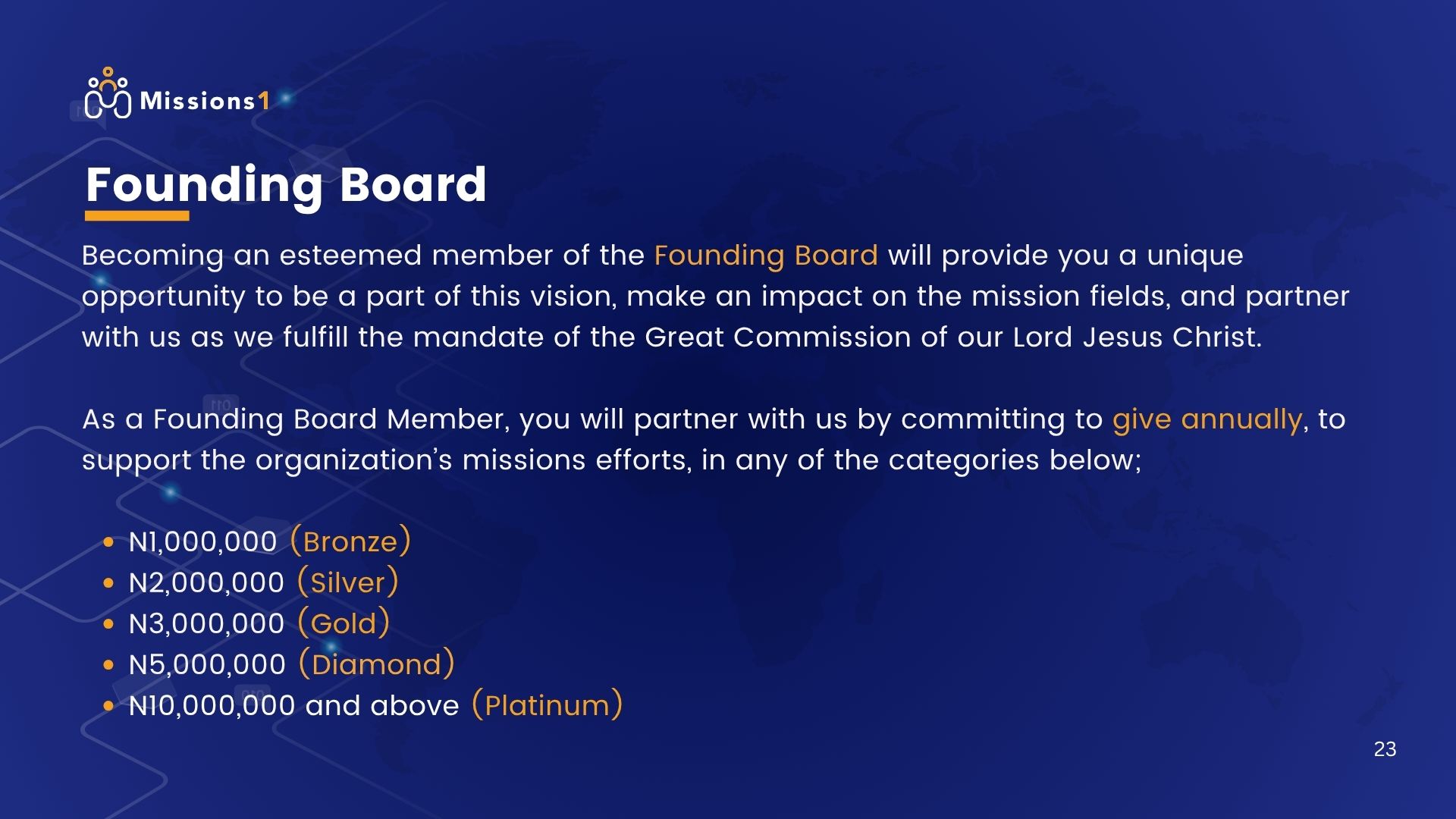
Task: Click the Missions1 people logo icon
Action: tap(108, 93)
